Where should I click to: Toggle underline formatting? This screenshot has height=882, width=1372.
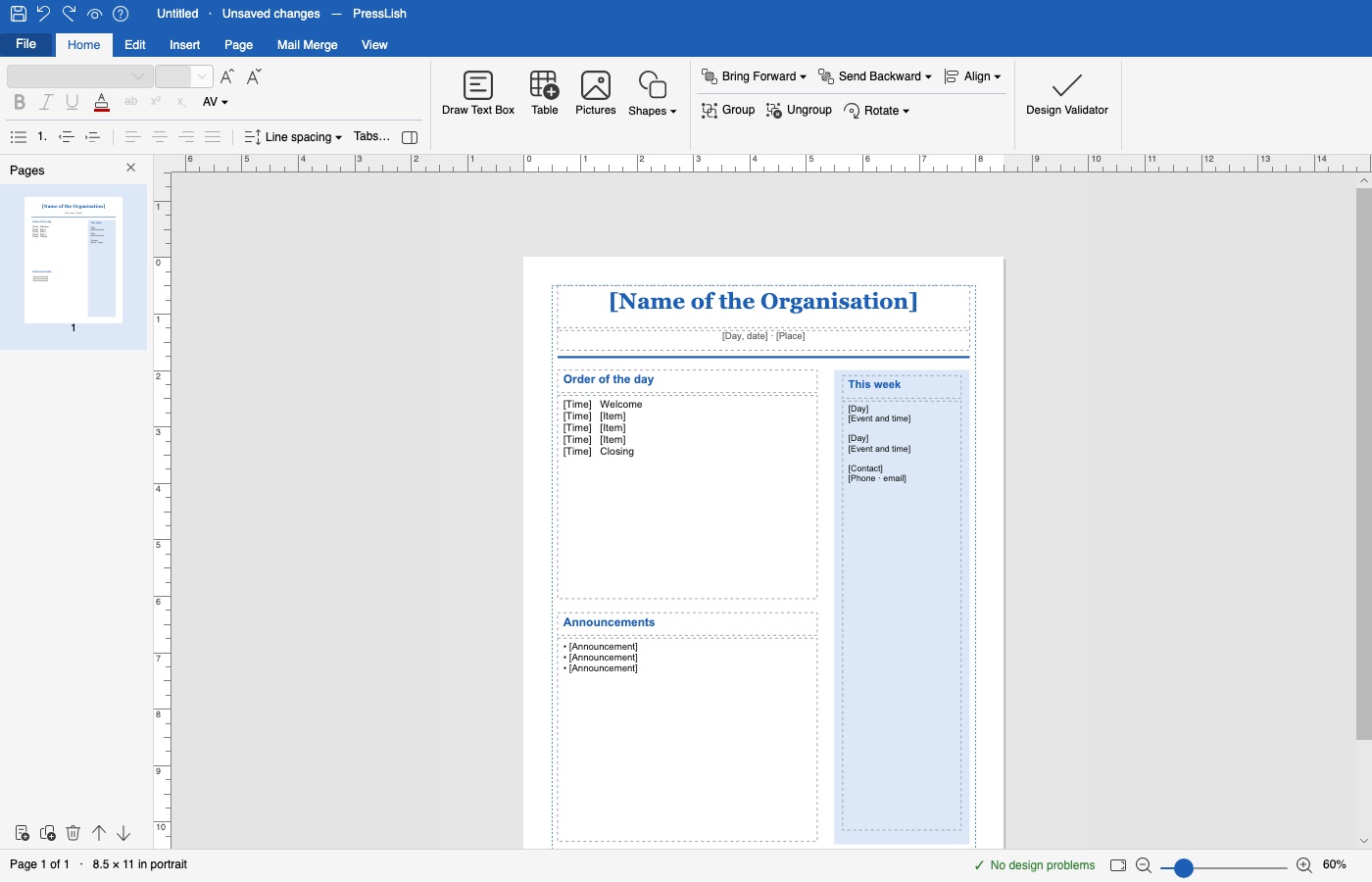(72, 102)
